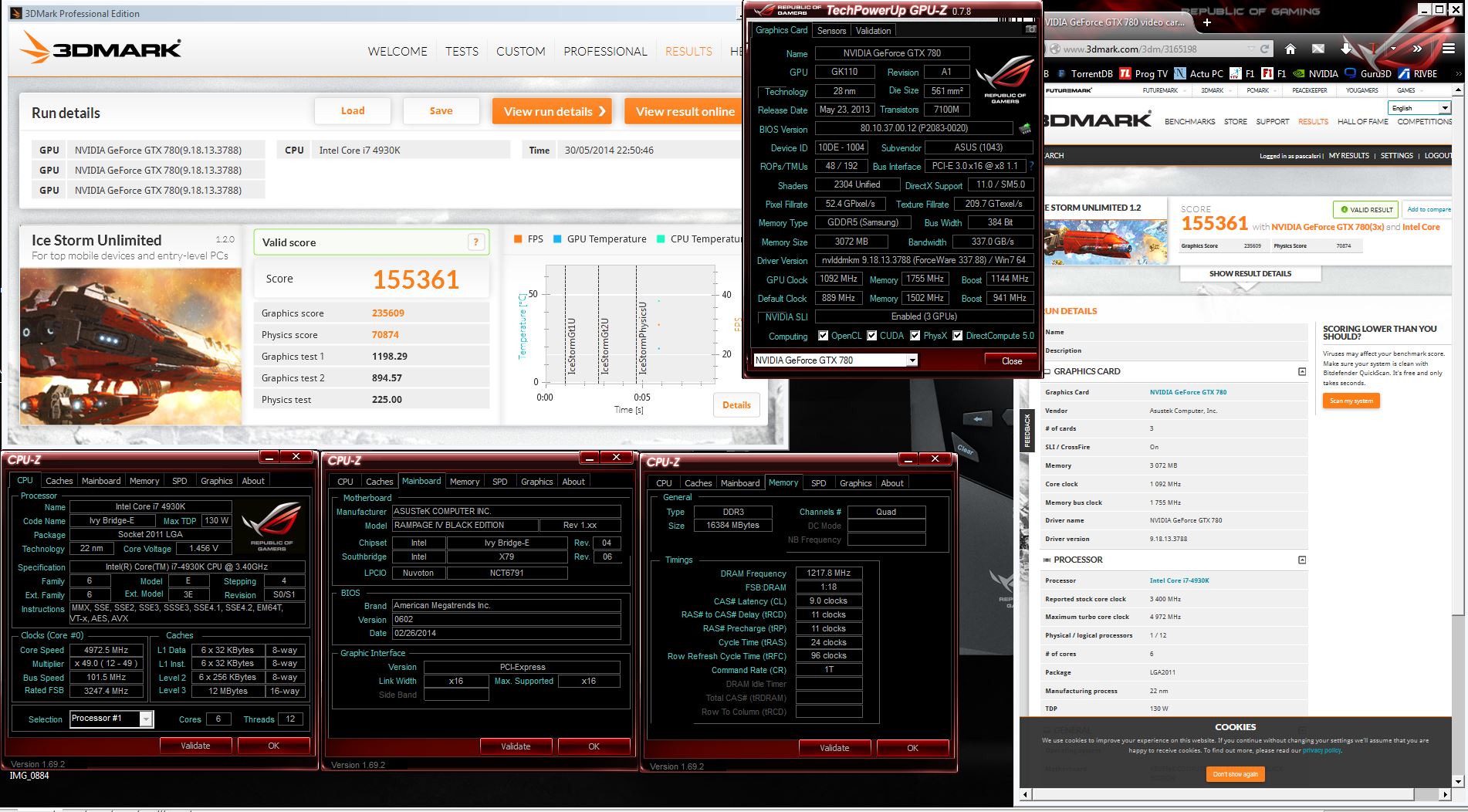Viewport: 1468px width, 812px height.
Task: Click the Details button under the chart
Action: coord(736,404)
